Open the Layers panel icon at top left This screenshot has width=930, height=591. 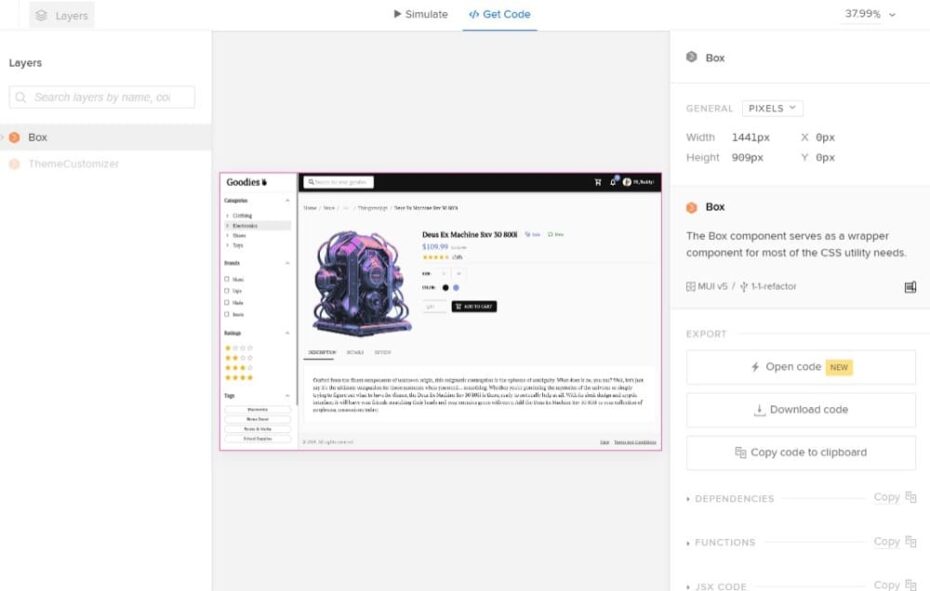point(42,15)
